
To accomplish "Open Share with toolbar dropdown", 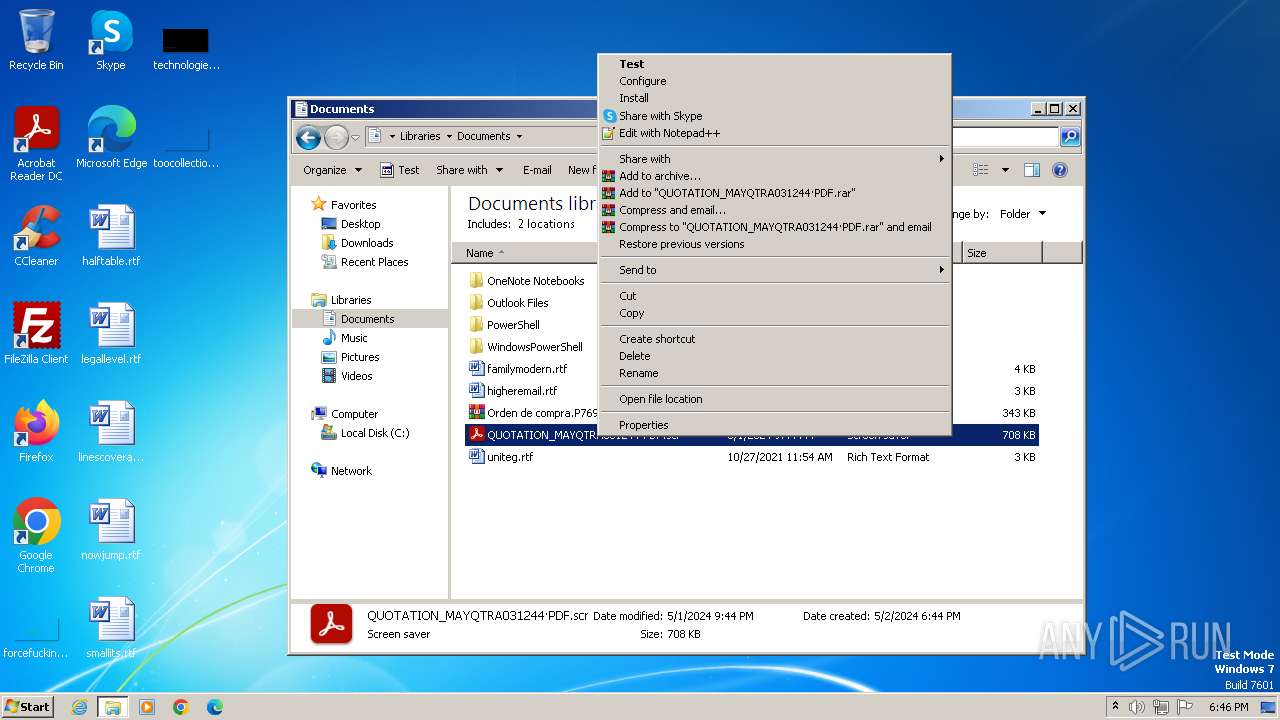I will pyautogui.click(x=469, y=170).
